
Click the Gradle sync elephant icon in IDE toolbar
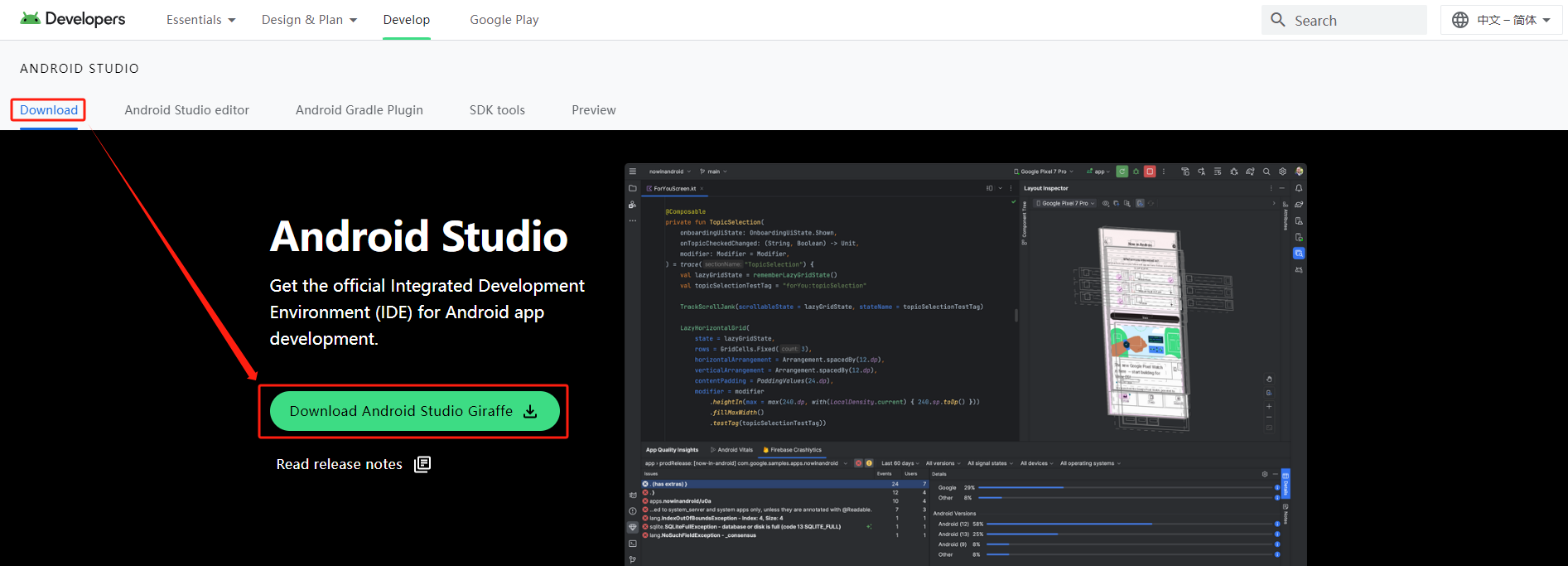click(1250, 172)
